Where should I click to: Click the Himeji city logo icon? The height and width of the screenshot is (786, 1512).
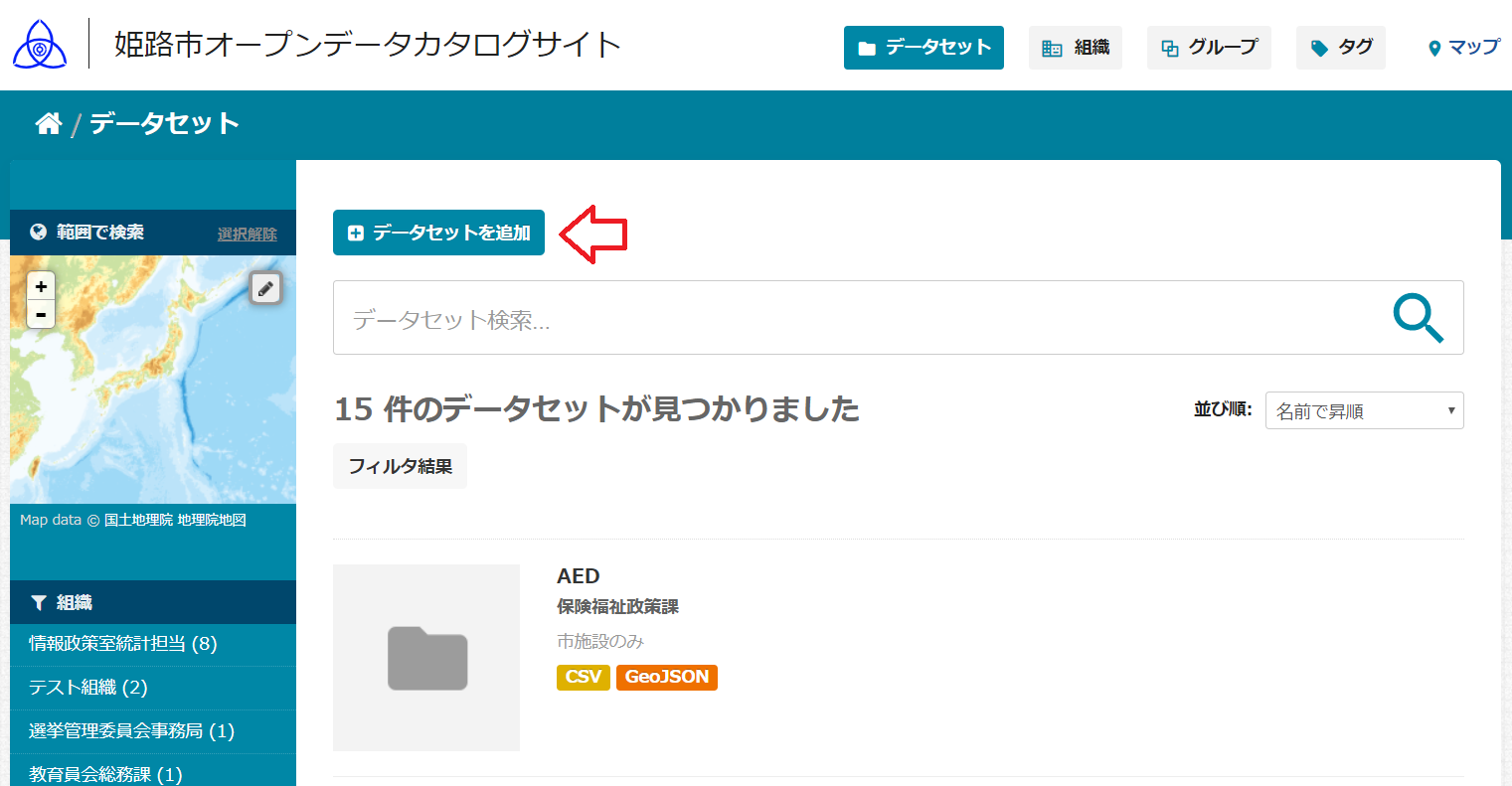(40, 45)
